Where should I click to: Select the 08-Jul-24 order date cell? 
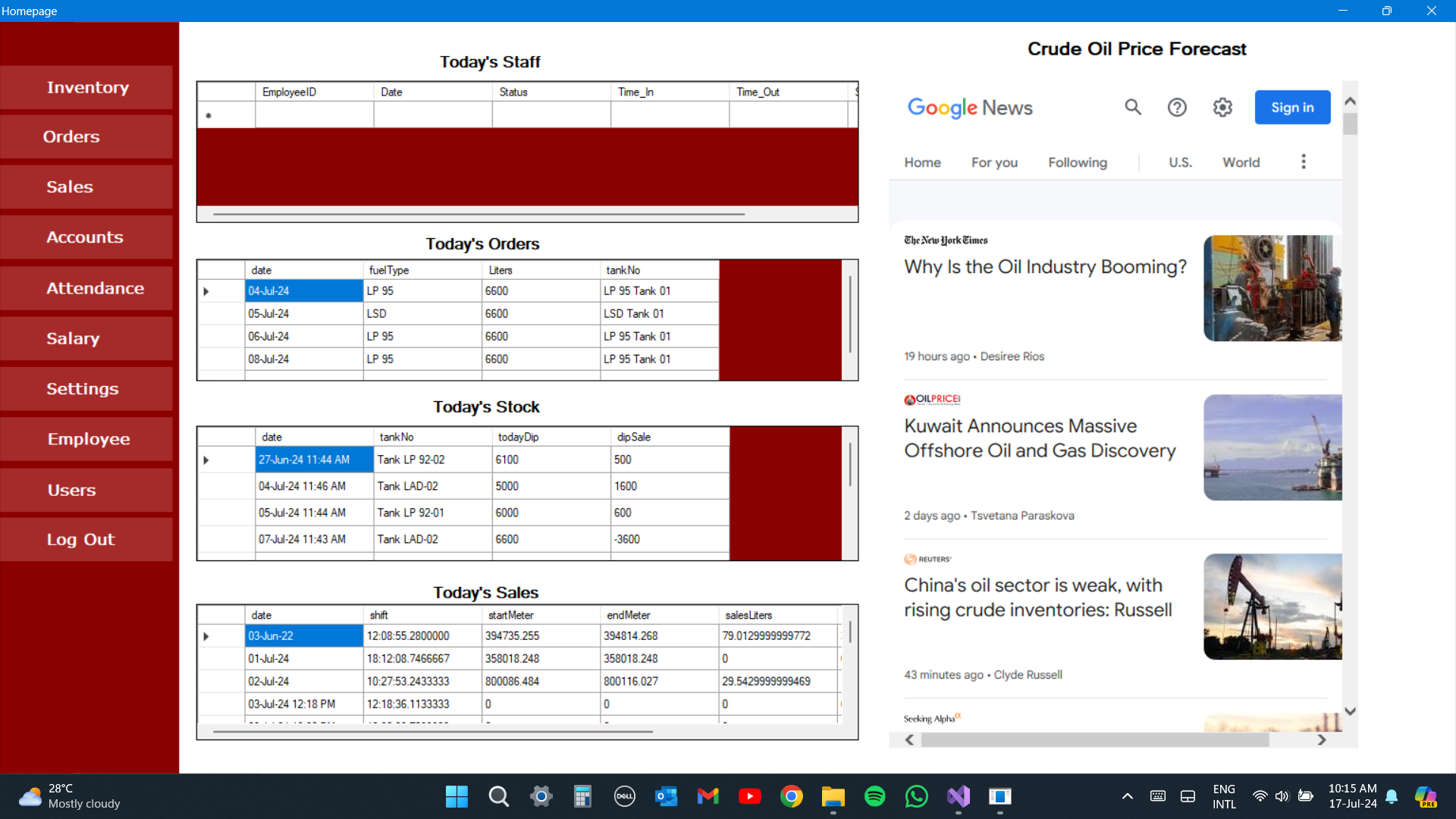pos(304,359)
